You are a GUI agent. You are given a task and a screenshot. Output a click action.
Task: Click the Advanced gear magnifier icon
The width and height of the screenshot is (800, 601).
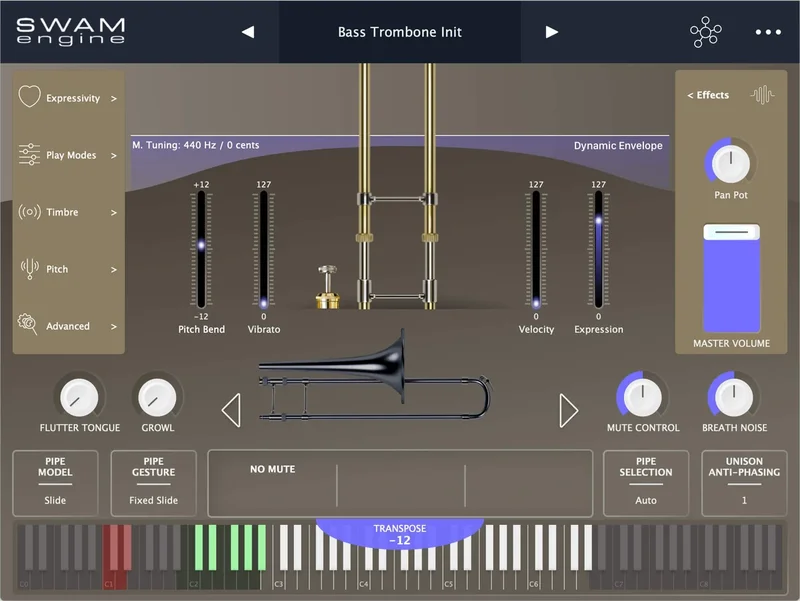point(28,324)
